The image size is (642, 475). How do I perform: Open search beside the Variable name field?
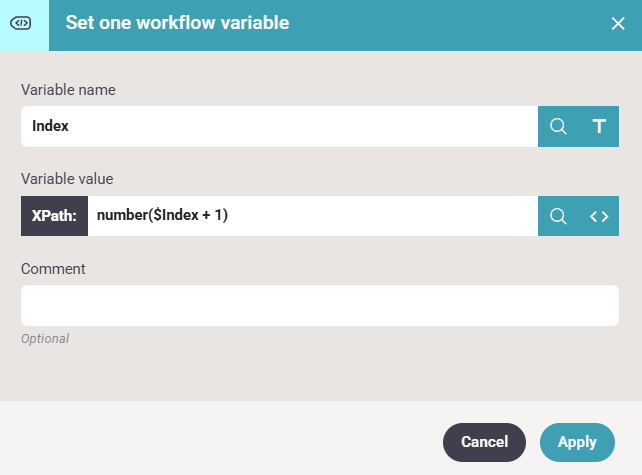558,126
